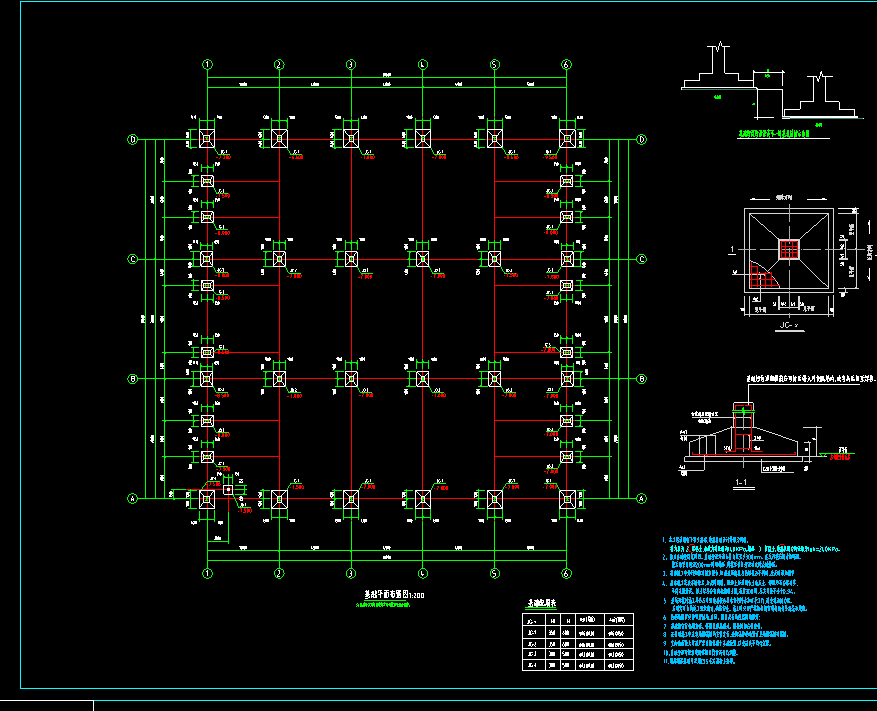This screenshot has width=877, height=711.
Task: Click left grid axis bubble A
Action: coord(133,498)
